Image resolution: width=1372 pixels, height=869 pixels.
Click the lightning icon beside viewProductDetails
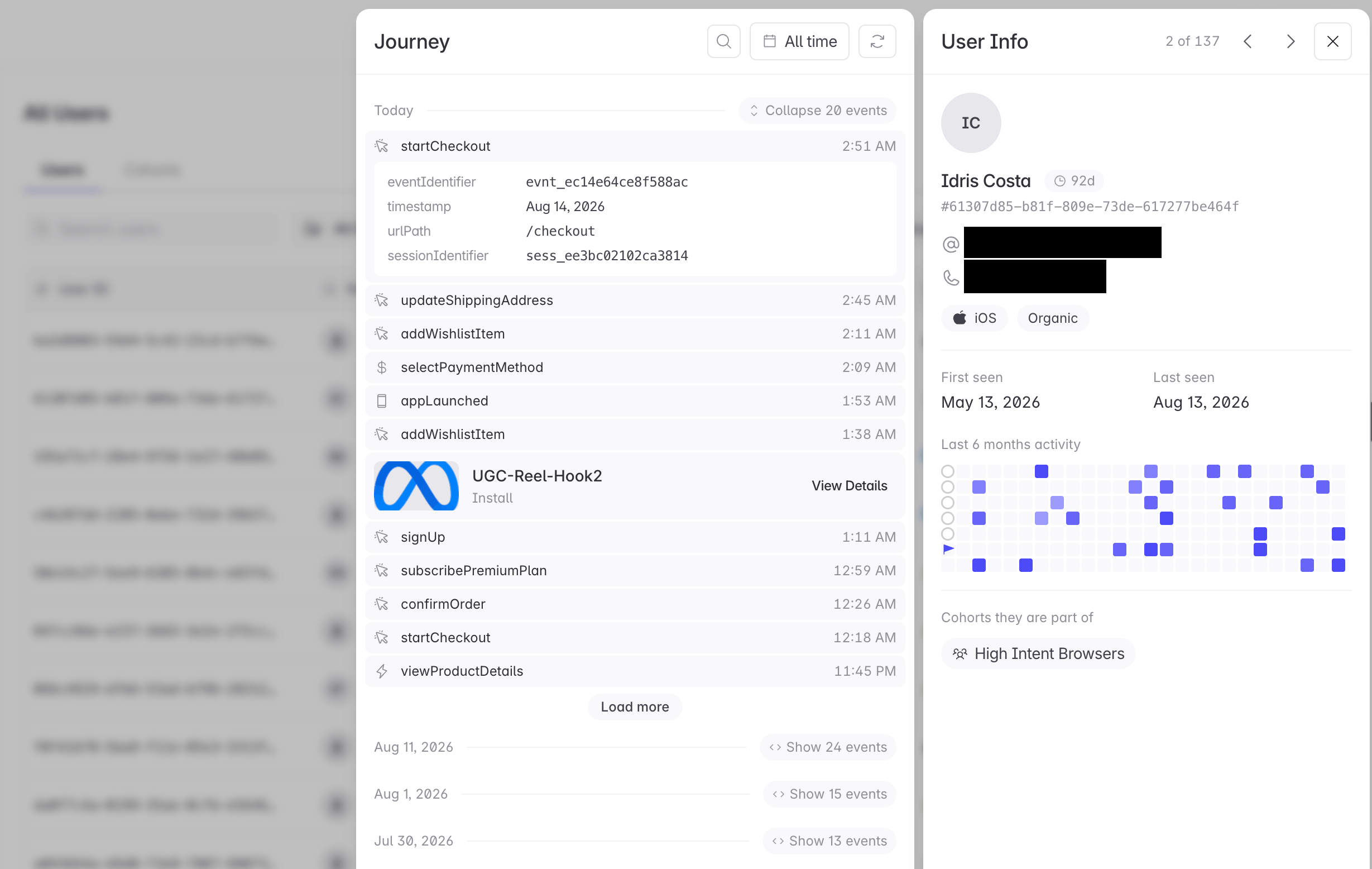(x=382, y=671)
